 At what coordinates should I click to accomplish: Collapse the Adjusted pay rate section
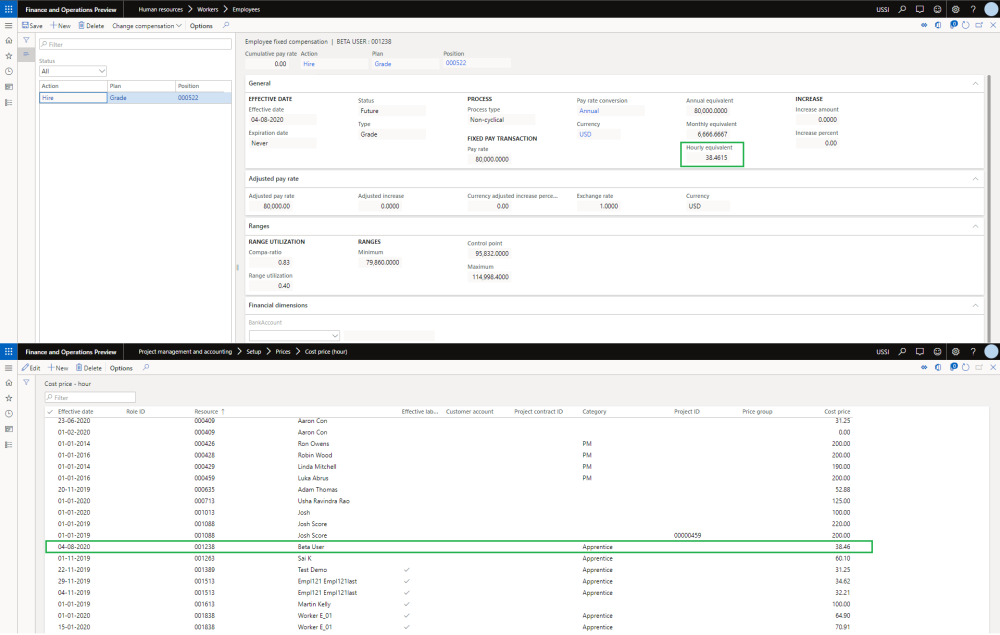coord(975,178)
